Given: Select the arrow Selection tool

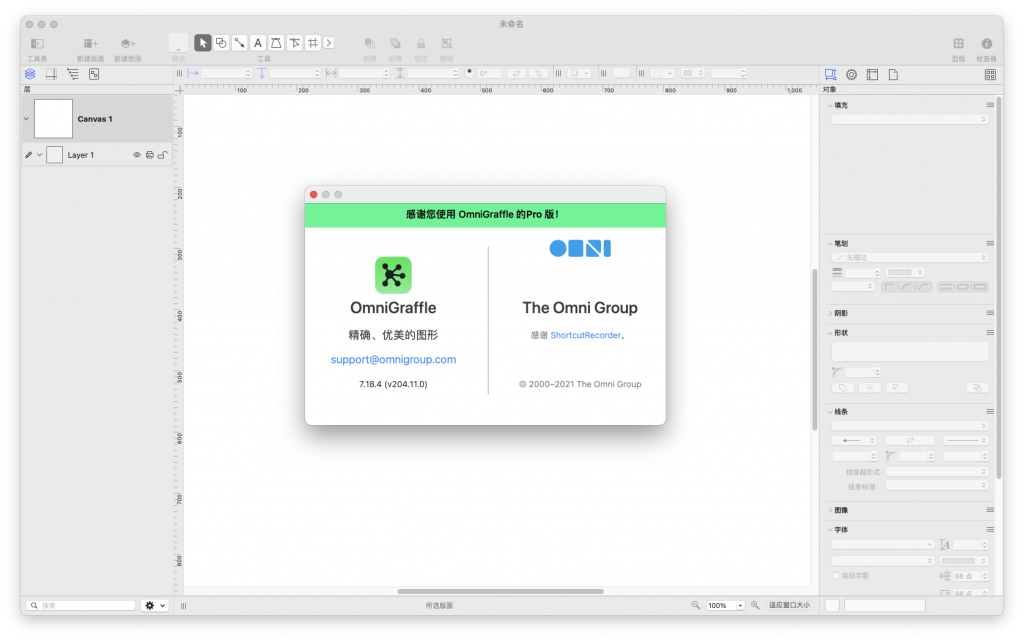Looking at the screenshot, I should tap(202, 43).
